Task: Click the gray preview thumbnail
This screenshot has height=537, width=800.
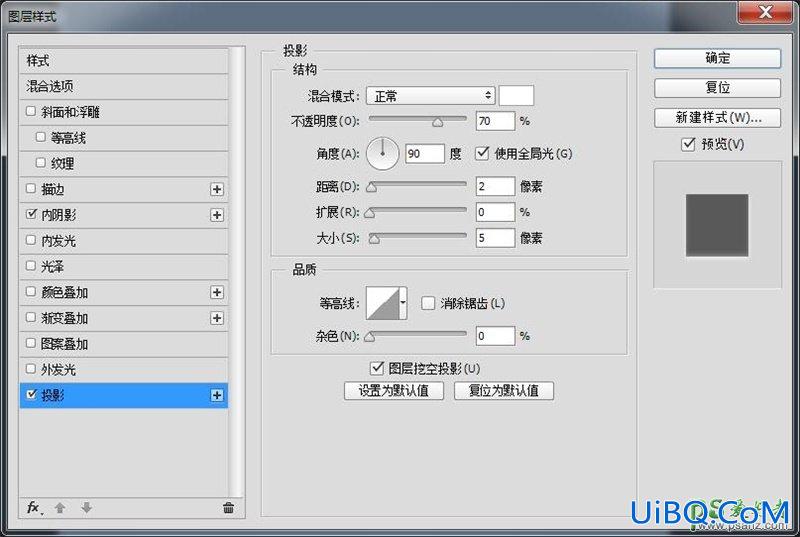Action: [717, 225]
